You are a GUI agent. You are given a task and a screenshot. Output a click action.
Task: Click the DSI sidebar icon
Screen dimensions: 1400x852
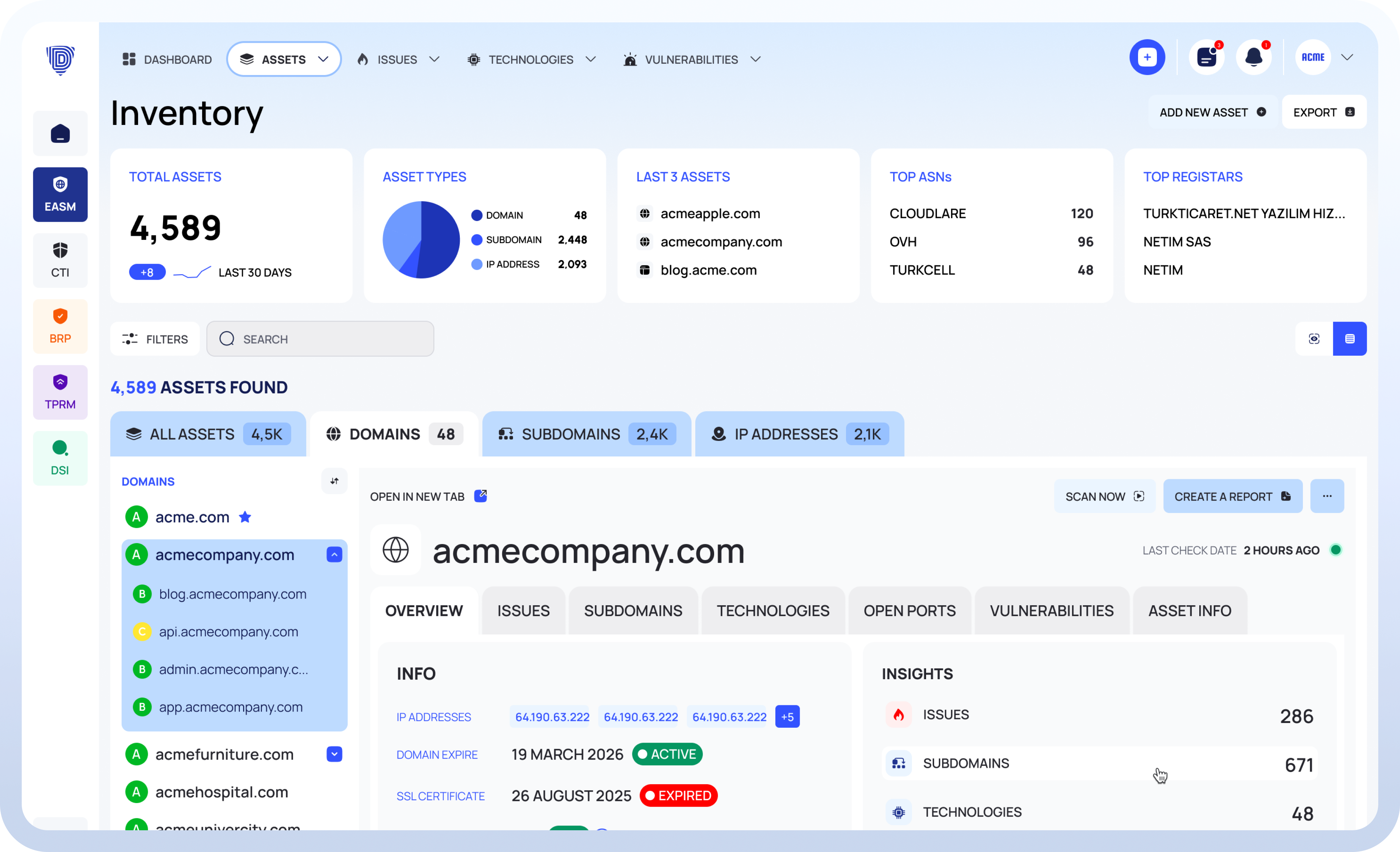tap(60, 458)
